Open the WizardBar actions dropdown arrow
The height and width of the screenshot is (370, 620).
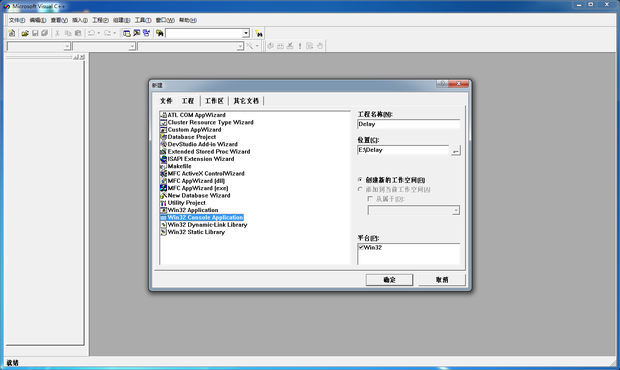click(257, 46)
